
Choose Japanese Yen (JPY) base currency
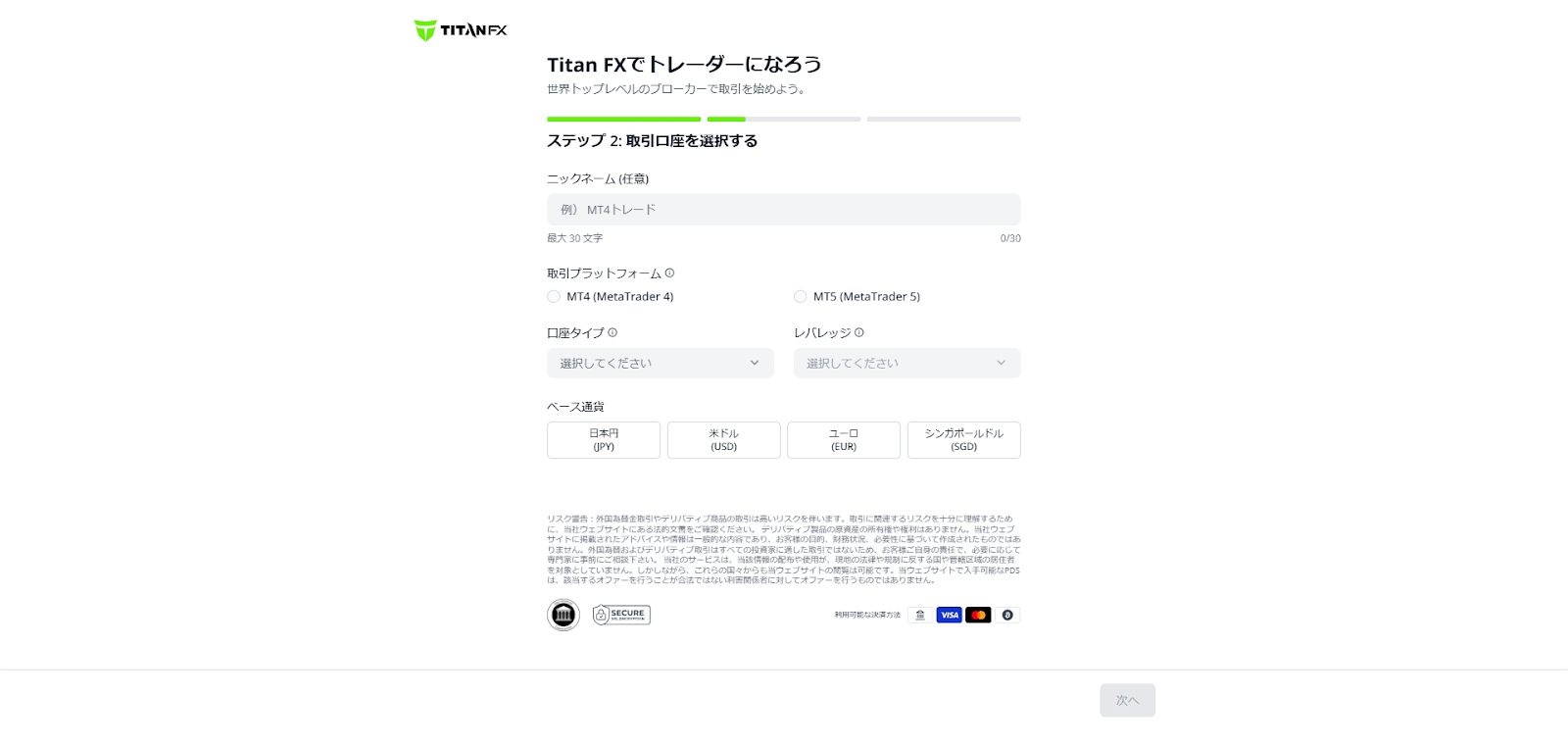click(x=604, y=440)
